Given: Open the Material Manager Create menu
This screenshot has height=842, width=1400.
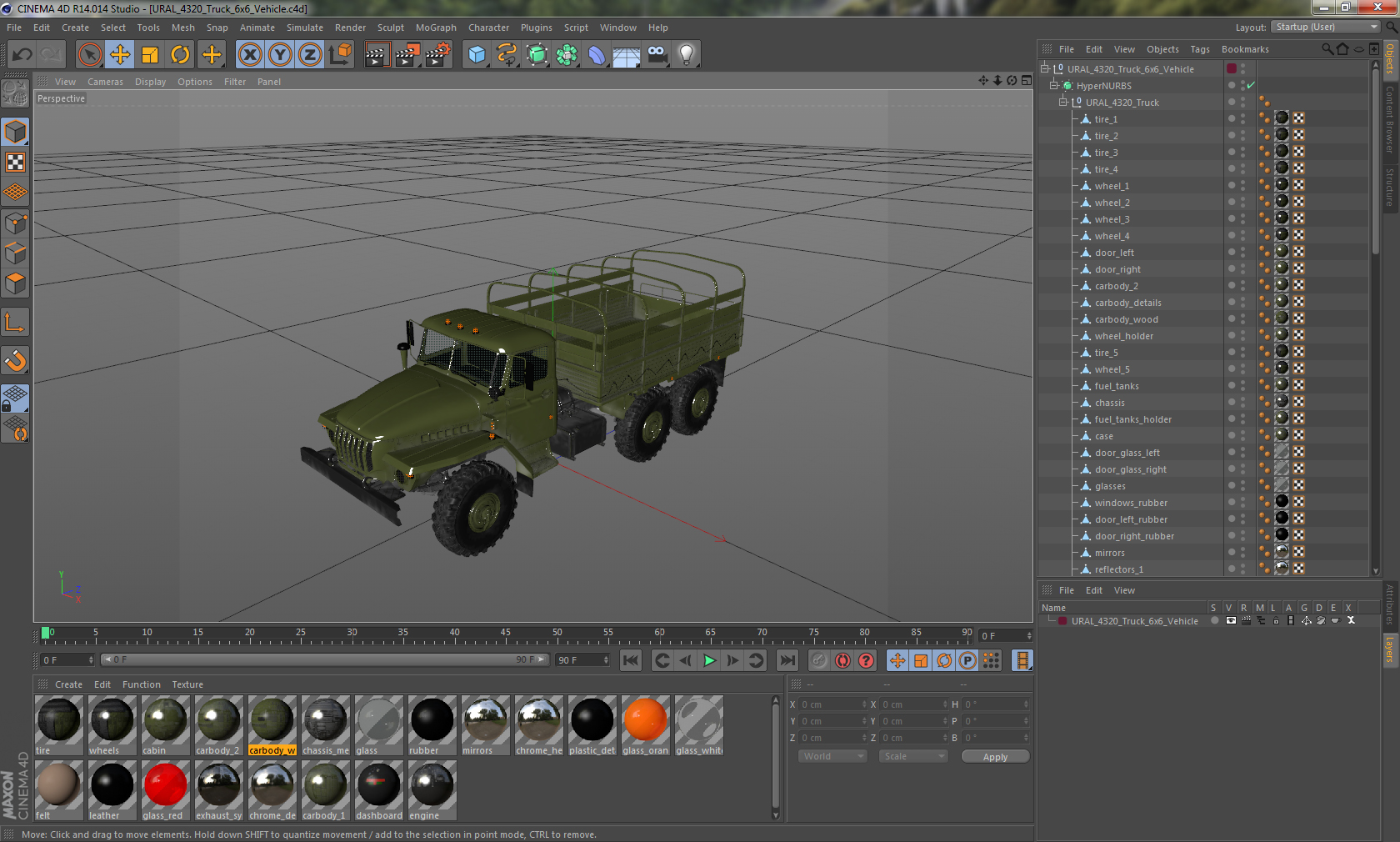Looking at the screenshot, I should pyautogui.click(x=68, y=684).
